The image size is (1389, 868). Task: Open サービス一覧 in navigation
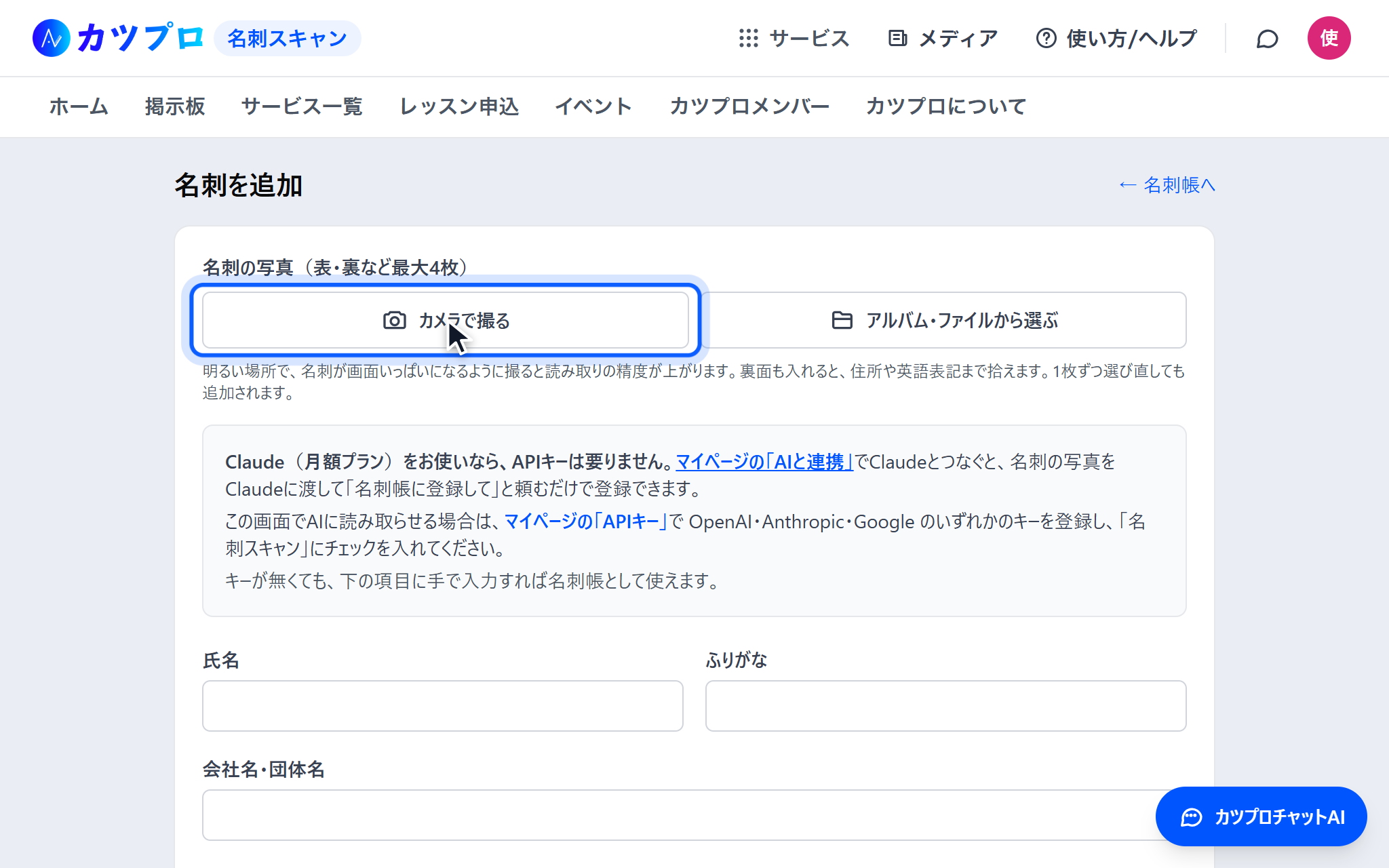click(302, 106)
